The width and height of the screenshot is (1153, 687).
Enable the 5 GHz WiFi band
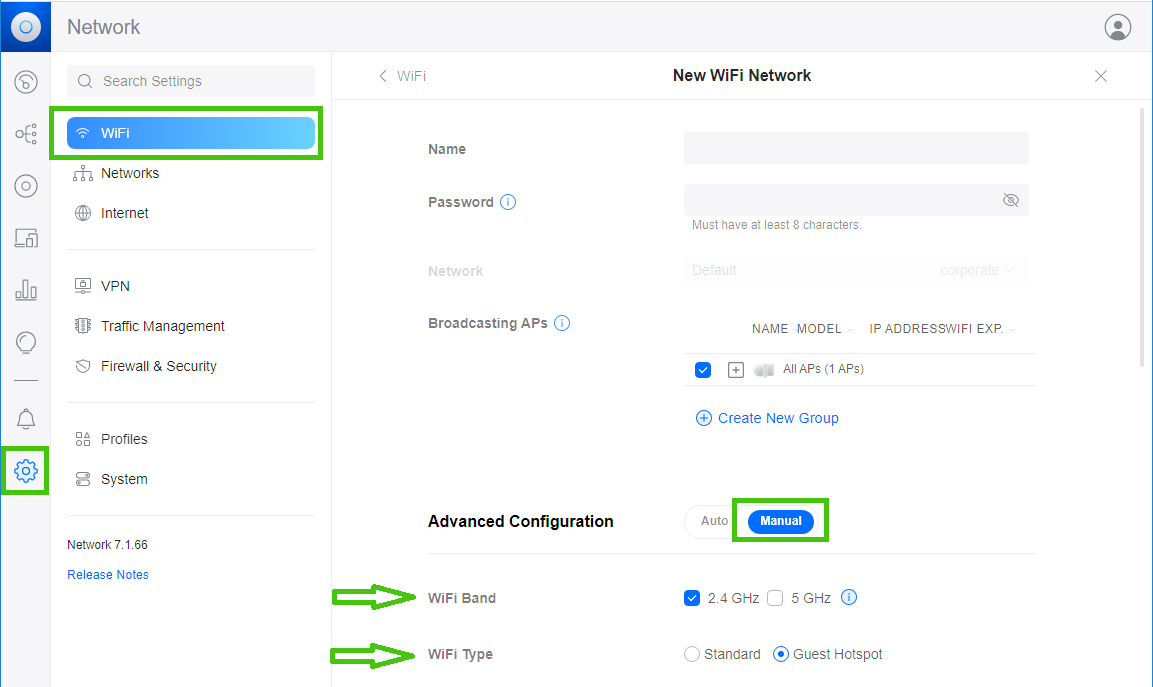click(x=775, y=598)
